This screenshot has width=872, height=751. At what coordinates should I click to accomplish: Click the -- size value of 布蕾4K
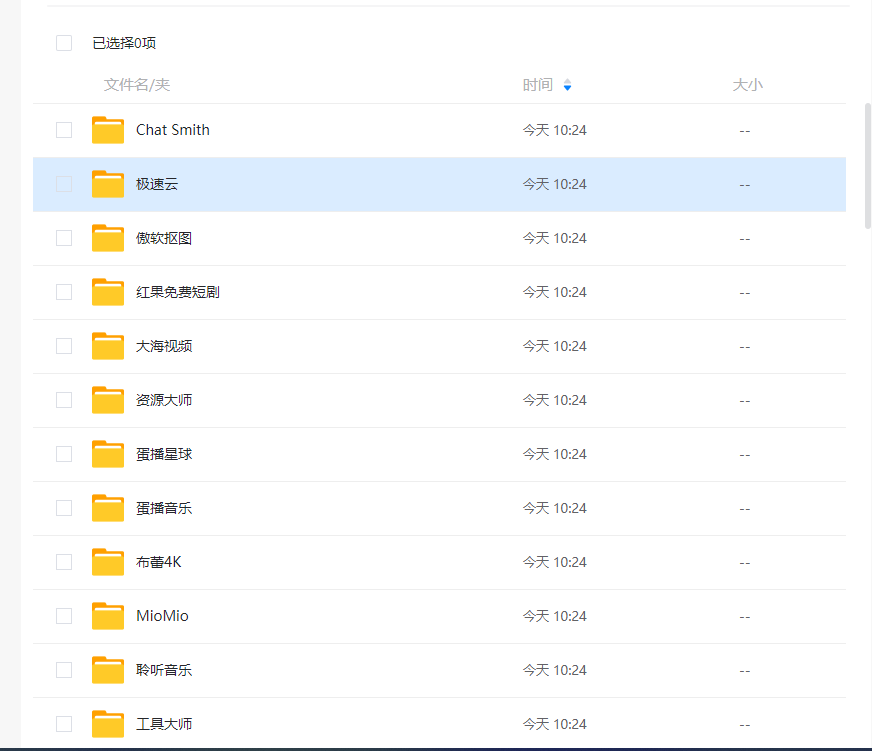pyautogui.click(x=745, y=562)
